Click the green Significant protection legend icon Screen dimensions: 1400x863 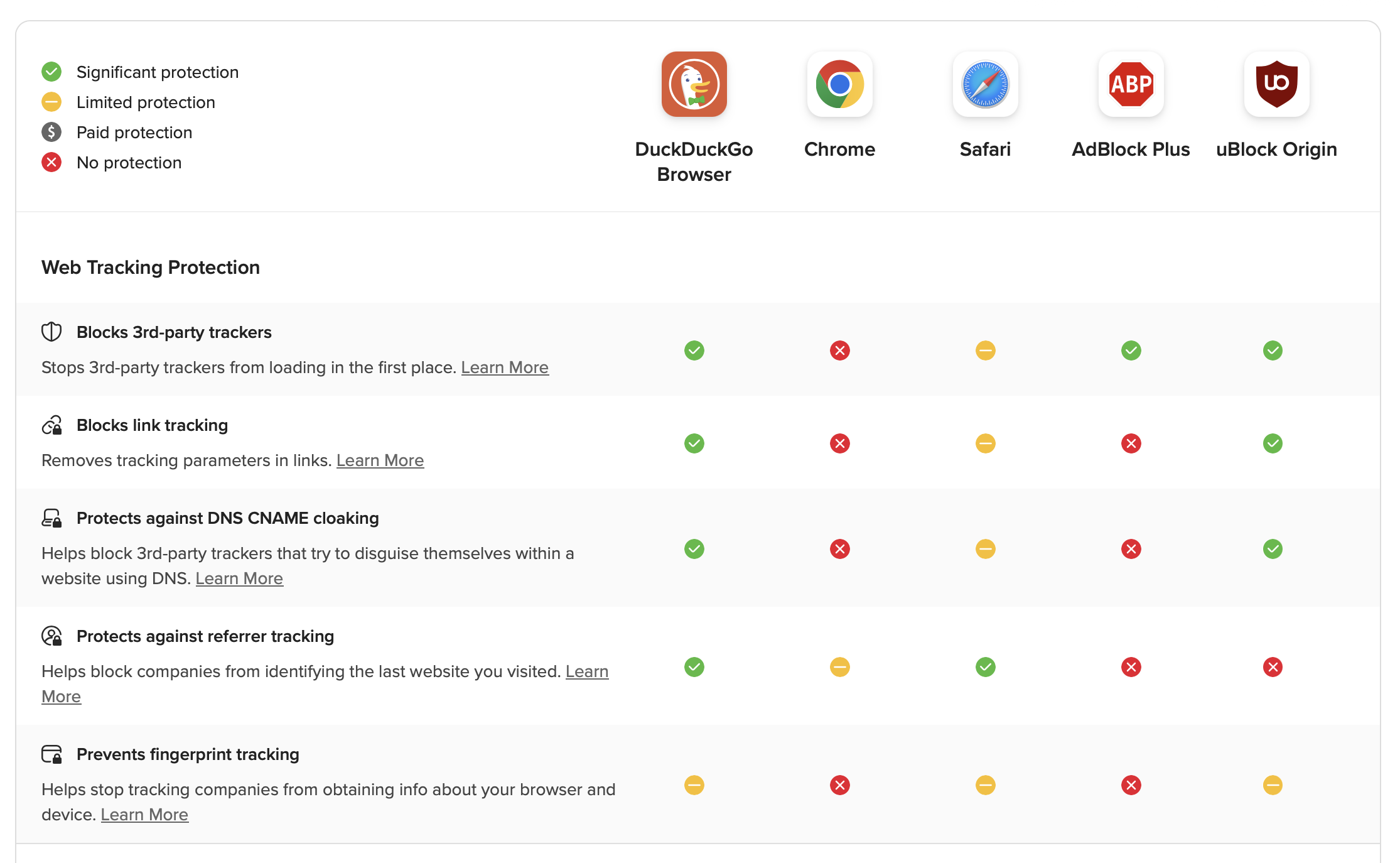pos(51,72)
